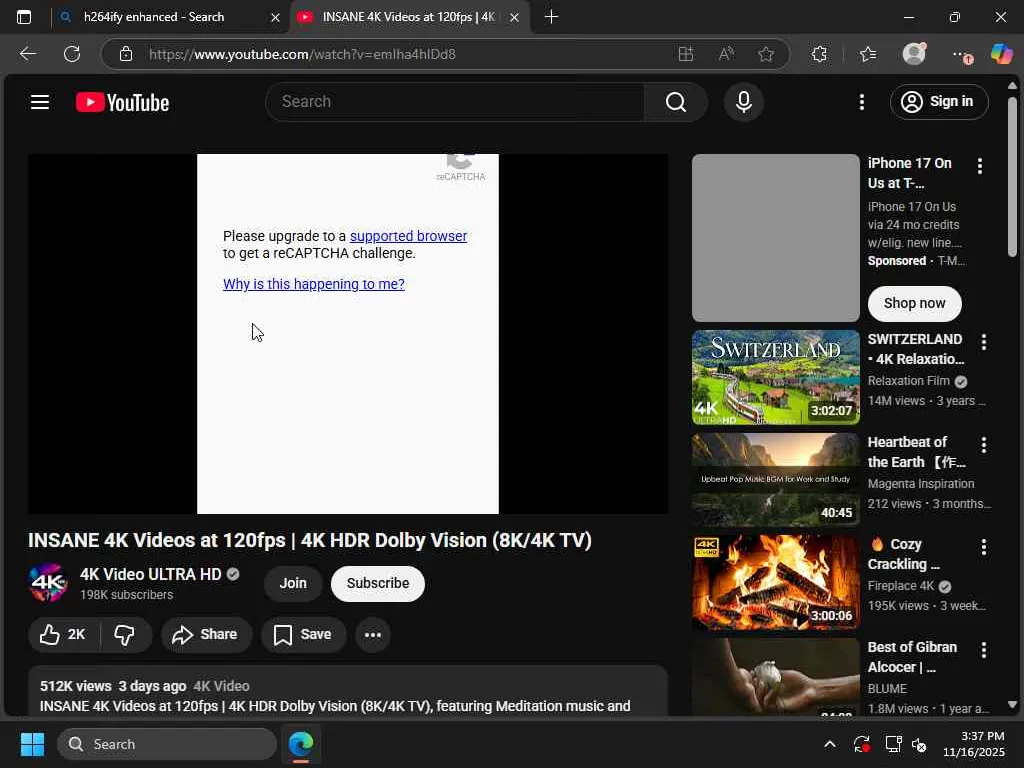Subscribe to 4K Video ULTRA HD
The image size is (1024, 768).
coord(377,583)
